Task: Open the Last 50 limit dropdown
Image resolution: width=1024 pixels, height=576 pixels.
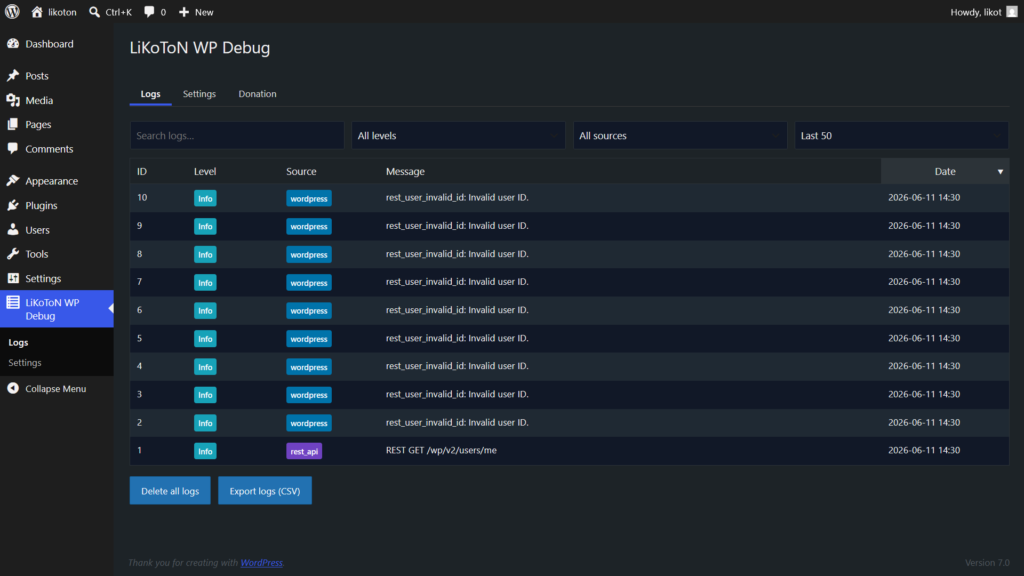Action: [x=901, y=136]
